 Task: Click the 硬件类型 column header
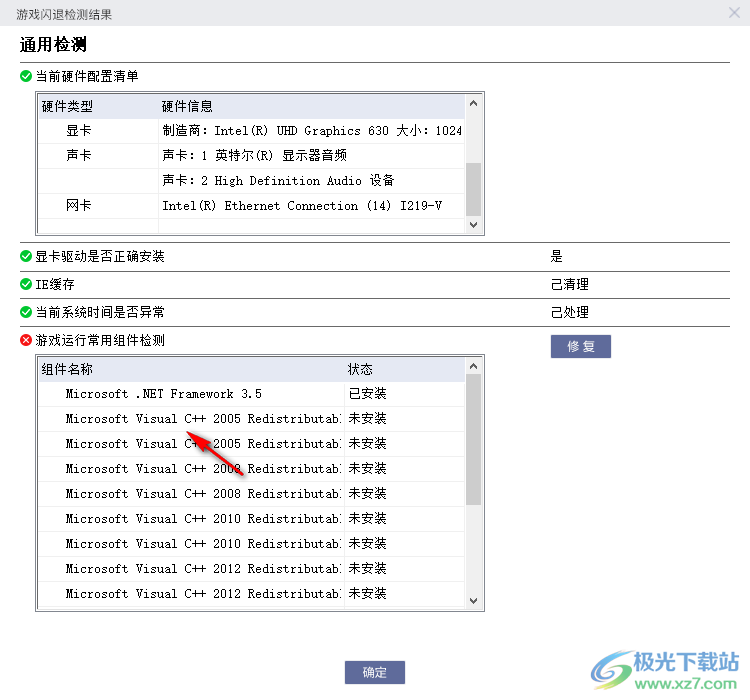click(98, 106)
